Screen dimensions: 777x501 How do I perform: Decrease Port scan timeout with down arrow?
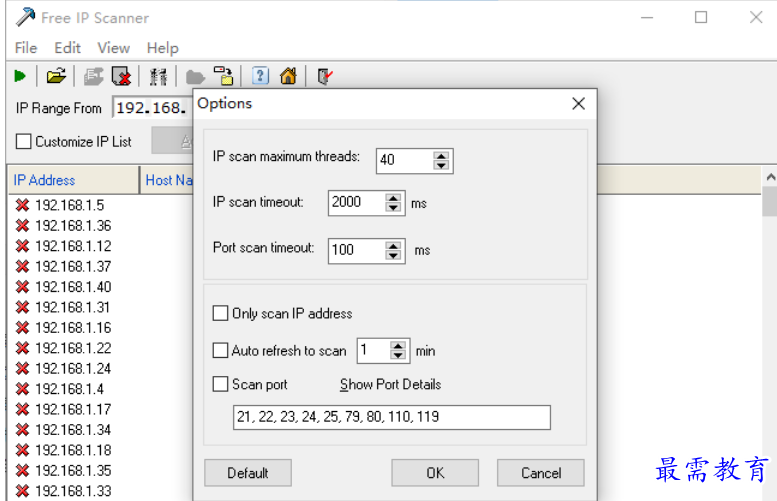coord(393,255)
